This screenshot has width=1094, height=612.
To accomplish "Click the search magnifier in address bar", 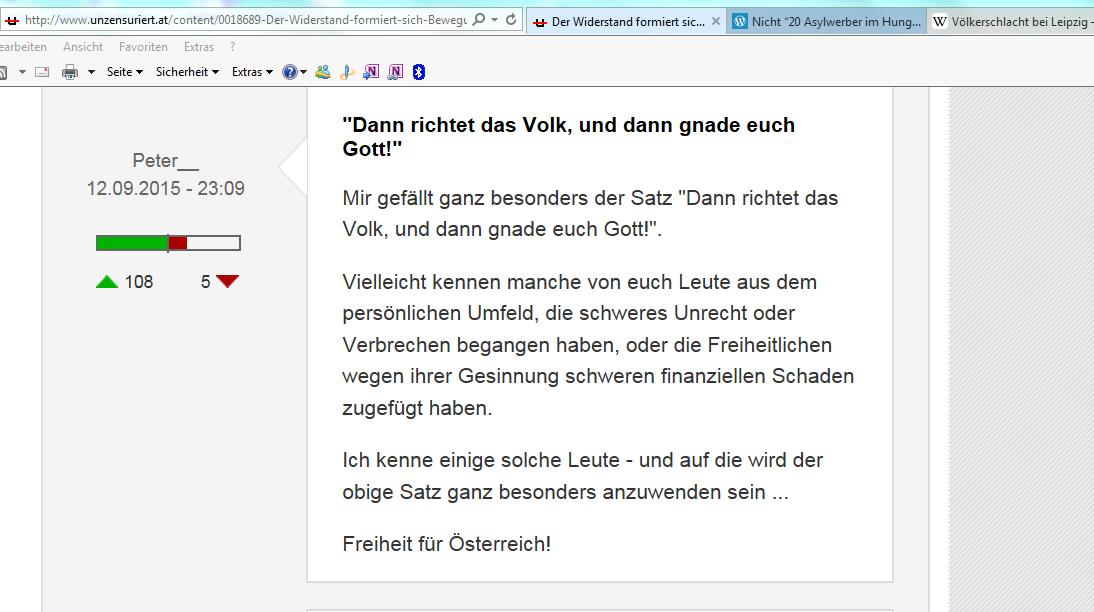I will [478, 20].
